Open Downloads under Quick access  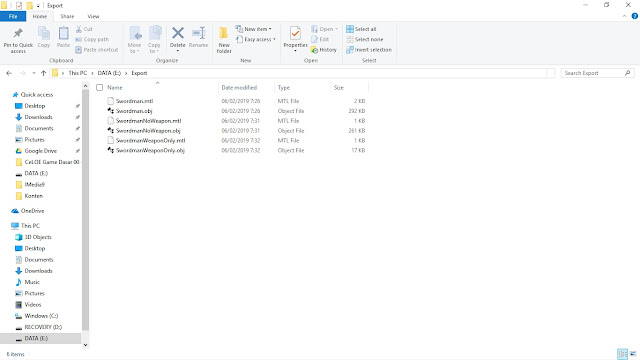(38, 117)
